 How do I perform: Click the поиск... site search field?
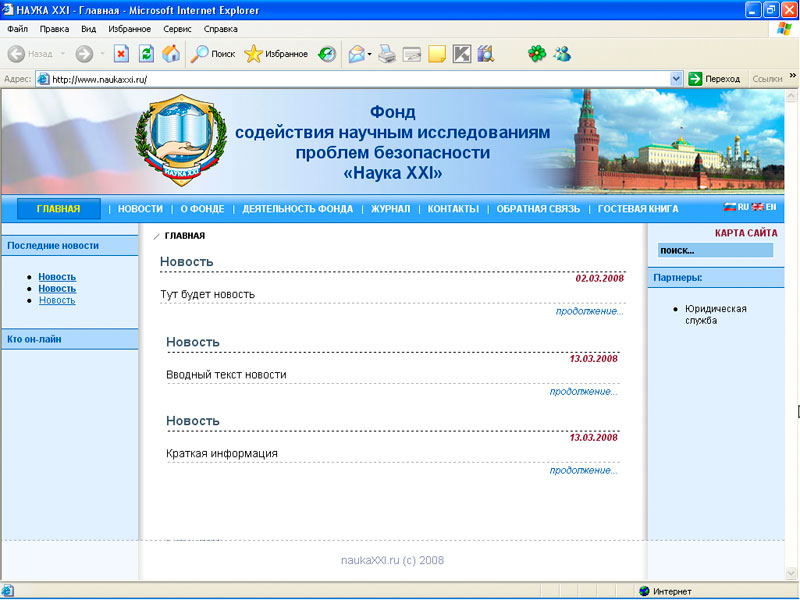(x=714, y=250)
